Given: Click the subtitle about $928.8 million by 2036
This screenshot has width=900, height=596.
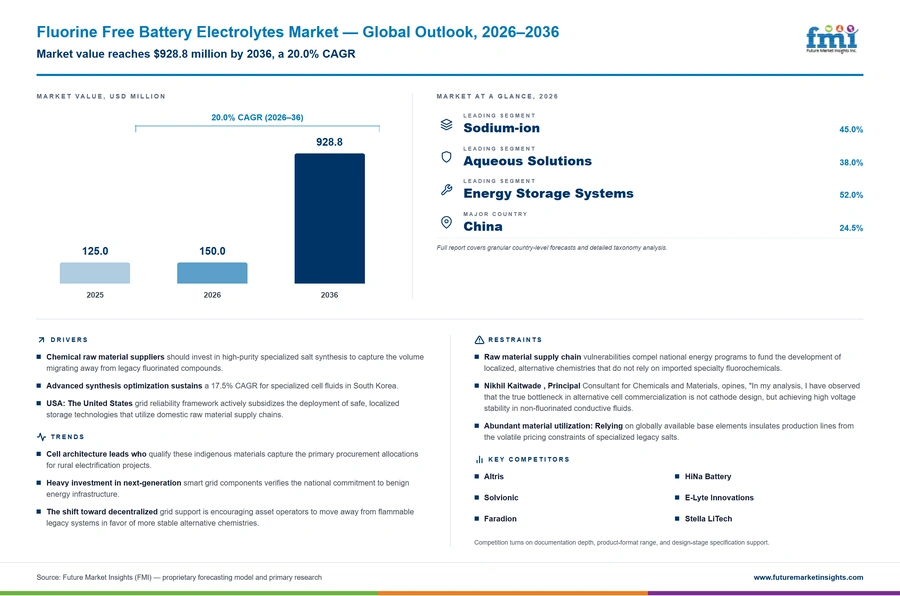Looking at the screenshot, I should tap(196, 54).
